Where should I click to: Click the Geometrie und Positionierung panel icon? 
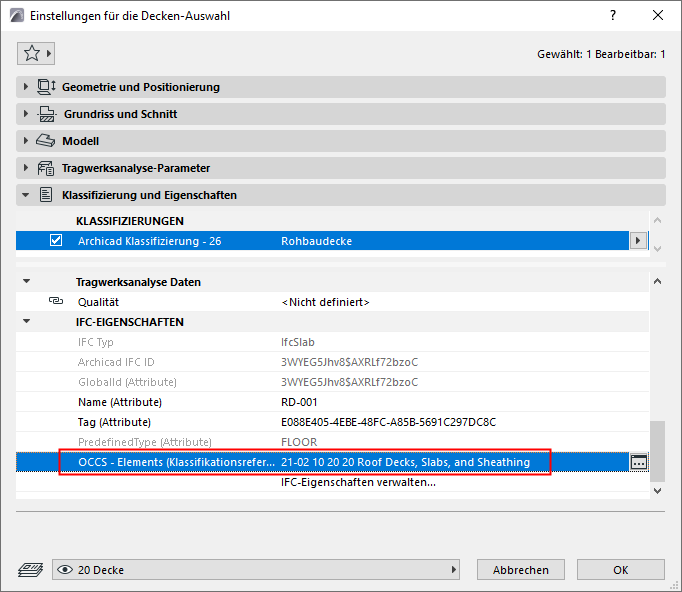coord(46,87)
